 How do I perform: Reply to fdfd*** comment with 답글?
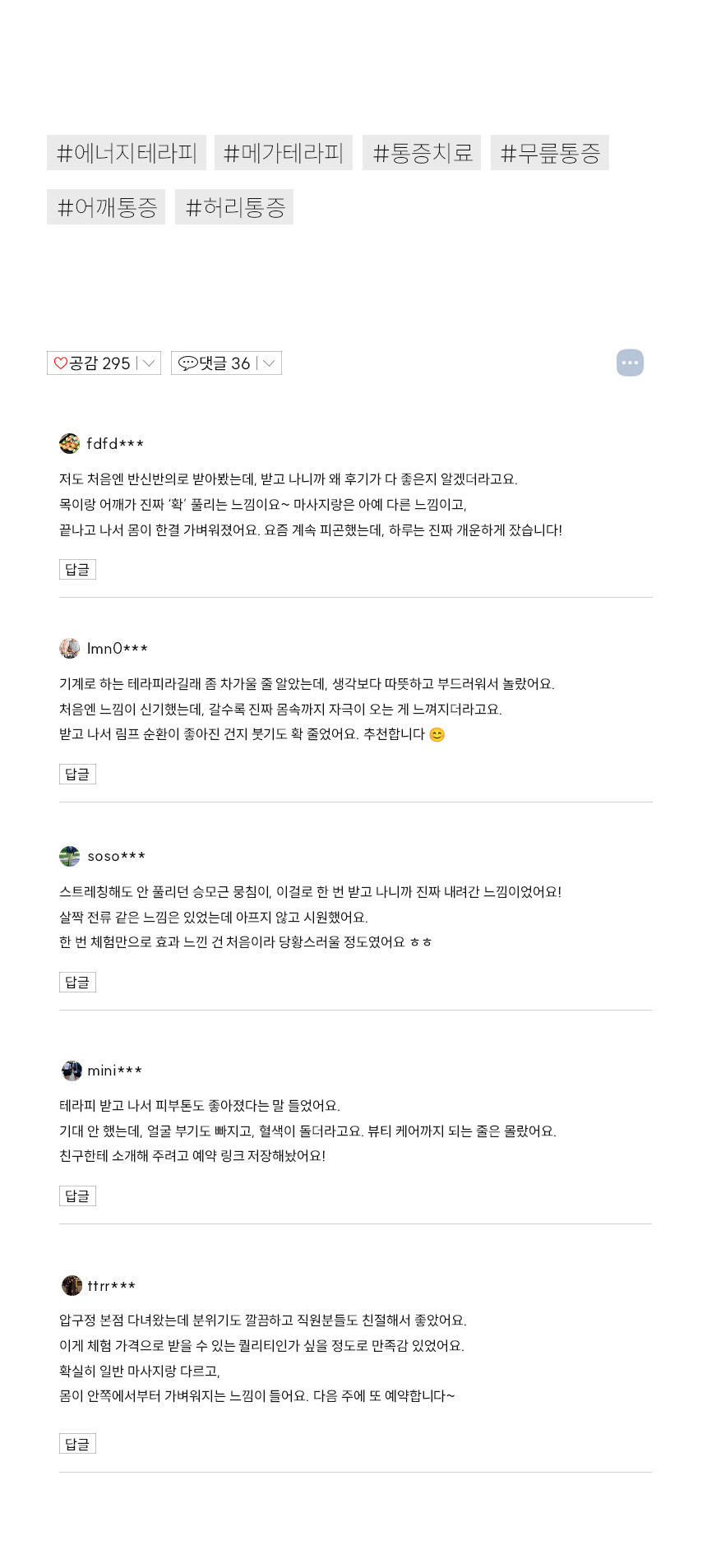click(x=77, y=570)
